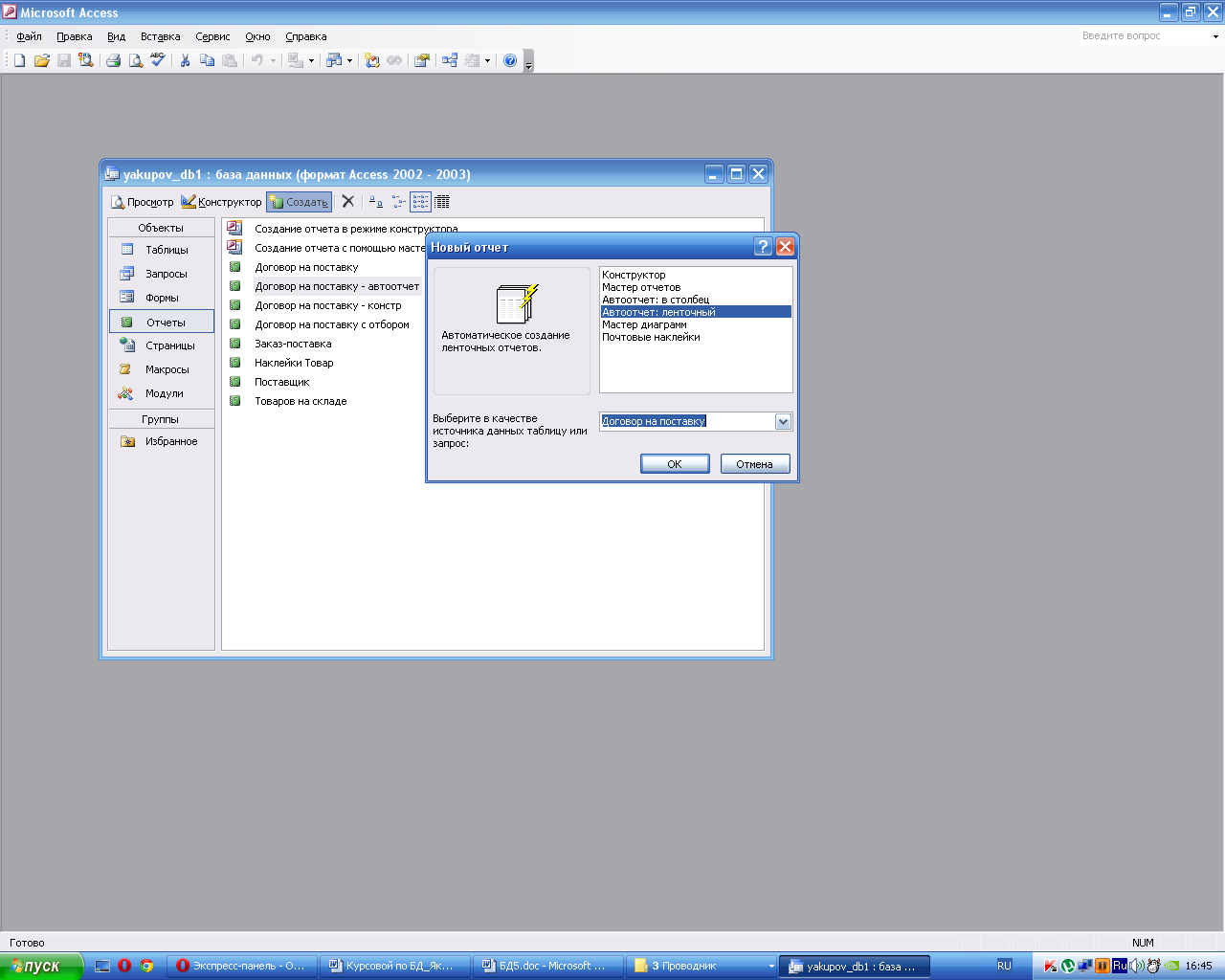Click the Copy toolbar icon
This screenshot has width=1225, height=980.
click(x=207, y=60)
